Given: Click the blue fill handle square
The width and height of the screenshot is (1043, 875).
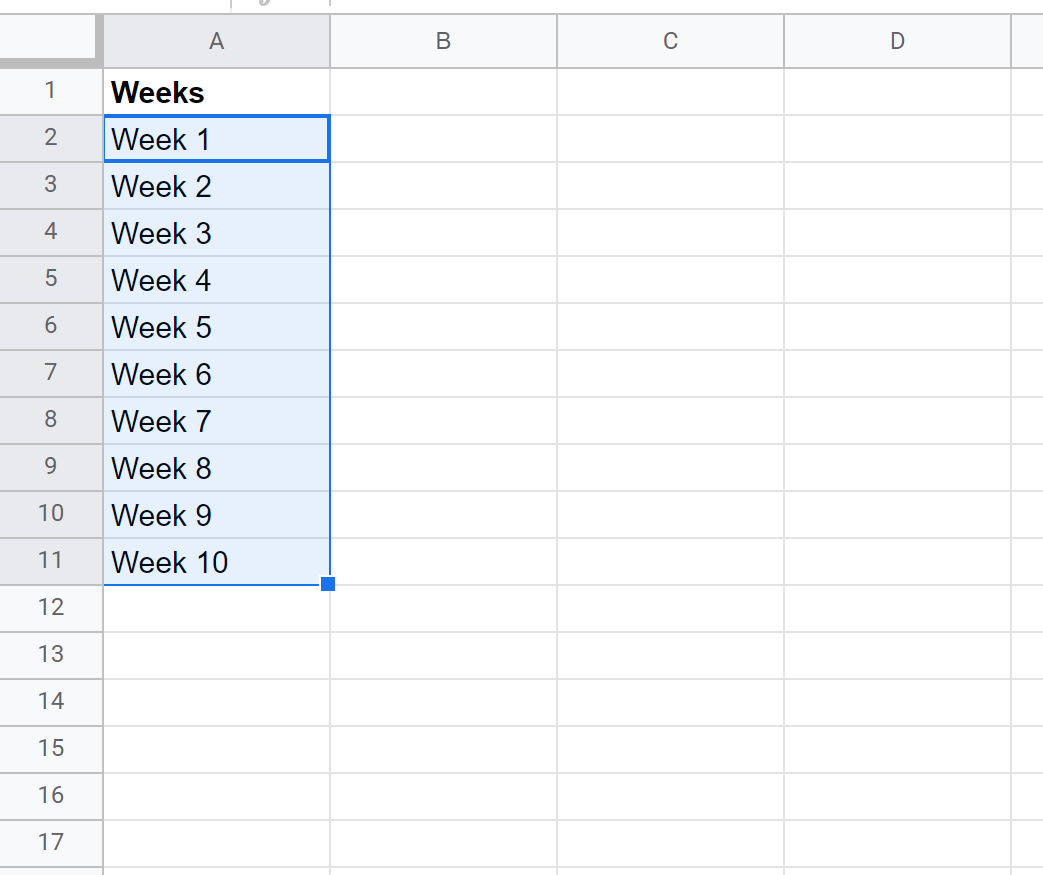Looking at the screenshot, I should [x=328, y=584].
